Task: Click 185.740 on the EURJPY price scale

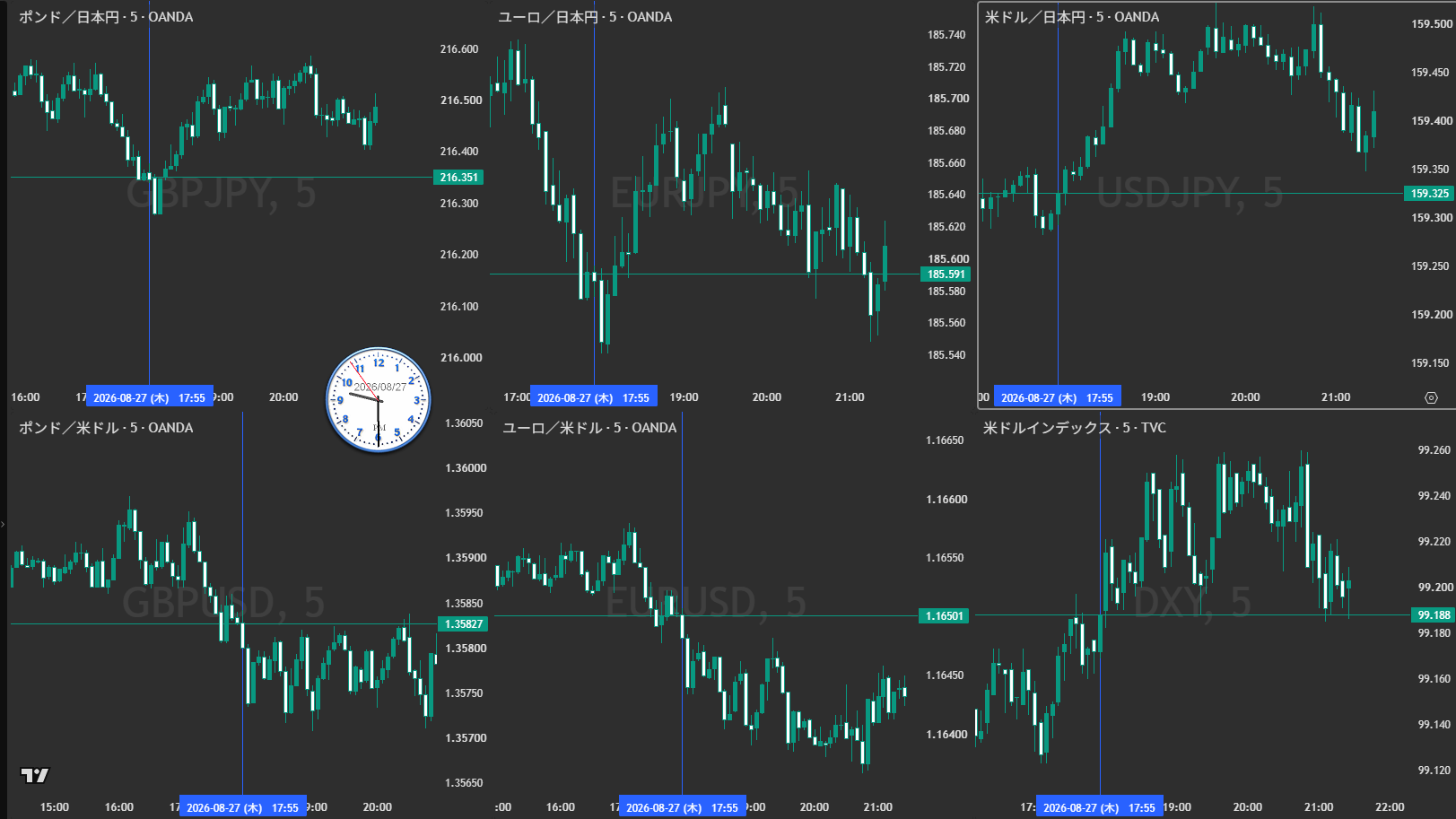Action: pyautogui.click(x=946, y=35)
